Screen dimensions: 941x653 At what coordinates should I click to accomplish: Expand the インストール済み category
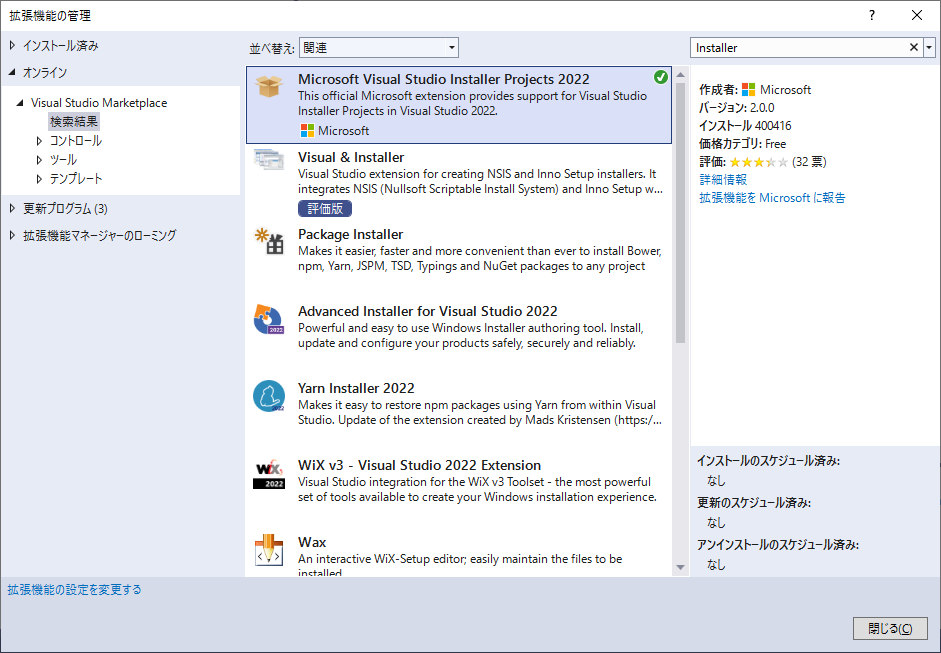tap(13, 46)
